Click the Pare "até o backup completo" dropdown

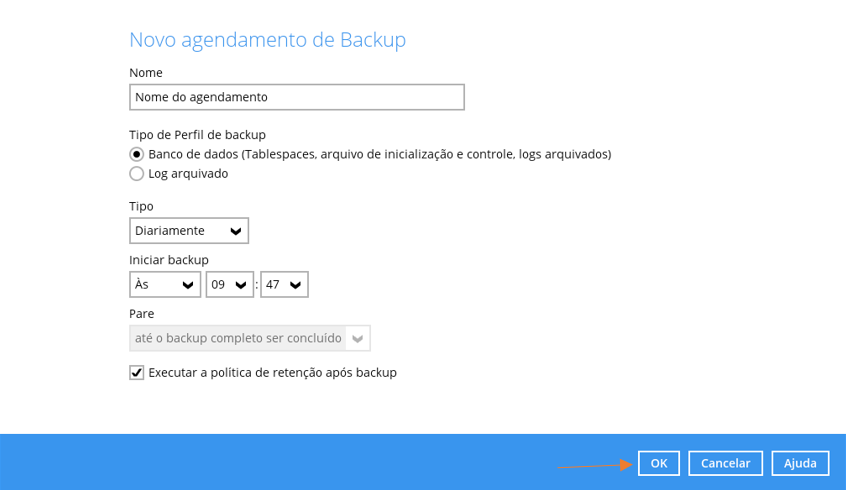(x=249, y=338)
